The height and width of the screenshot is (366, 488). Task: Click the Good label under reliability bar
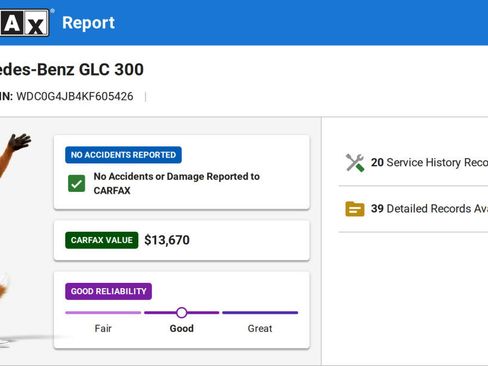(182, 329)
